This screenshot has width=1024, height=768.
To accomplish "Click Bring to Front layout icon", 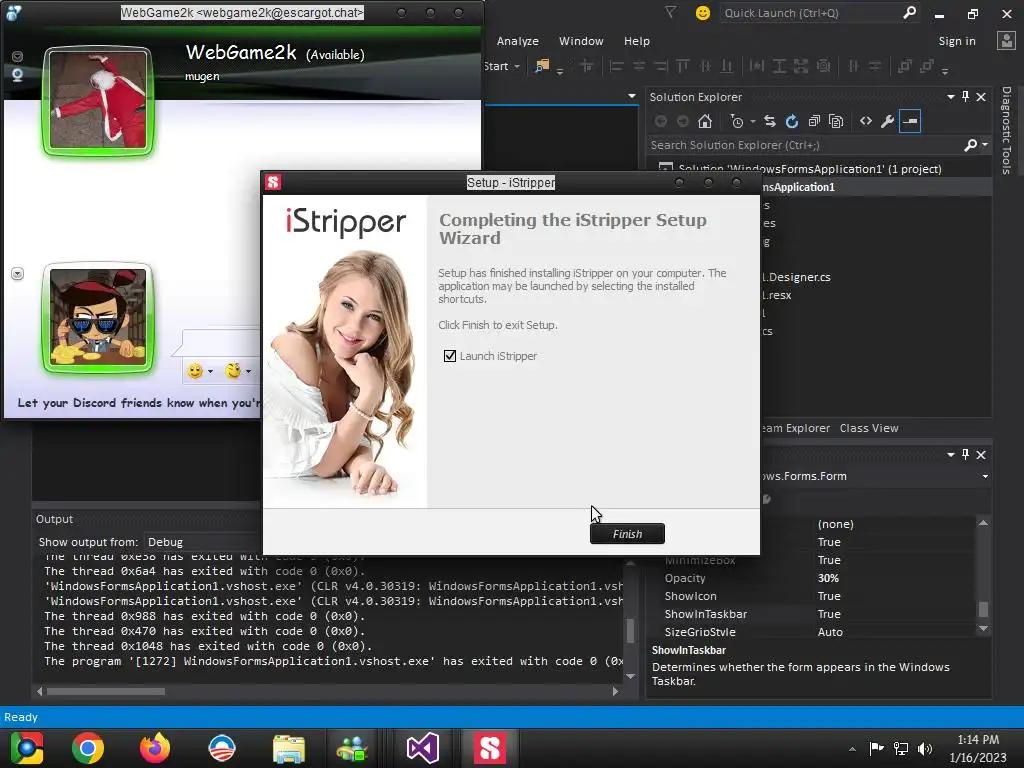I will point(904,66).
